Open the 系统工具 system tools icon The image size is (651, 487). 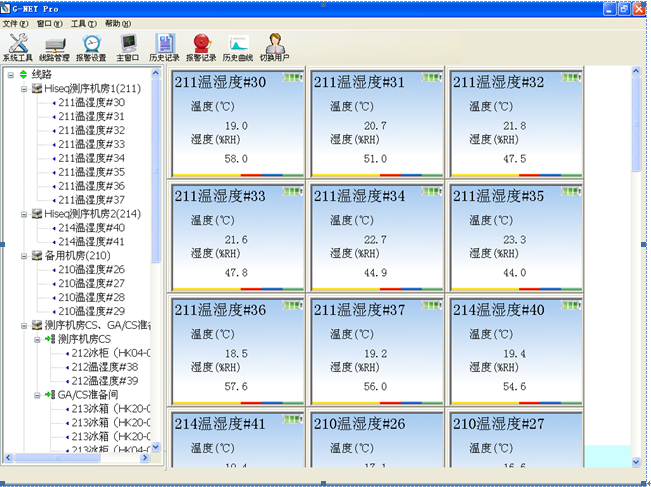click(x=18, y=46)
